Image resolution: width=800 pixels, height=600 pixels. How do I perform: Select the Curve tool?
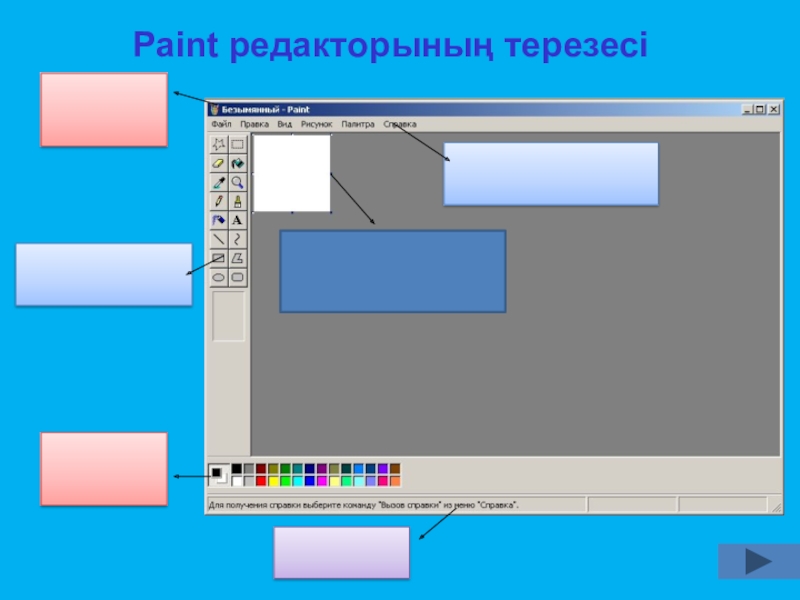coord(238,239)
